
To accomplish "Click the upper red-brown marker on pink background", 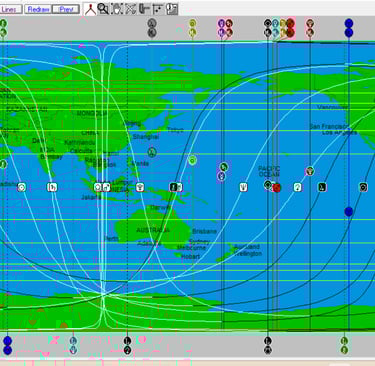I will pos(290,24).
